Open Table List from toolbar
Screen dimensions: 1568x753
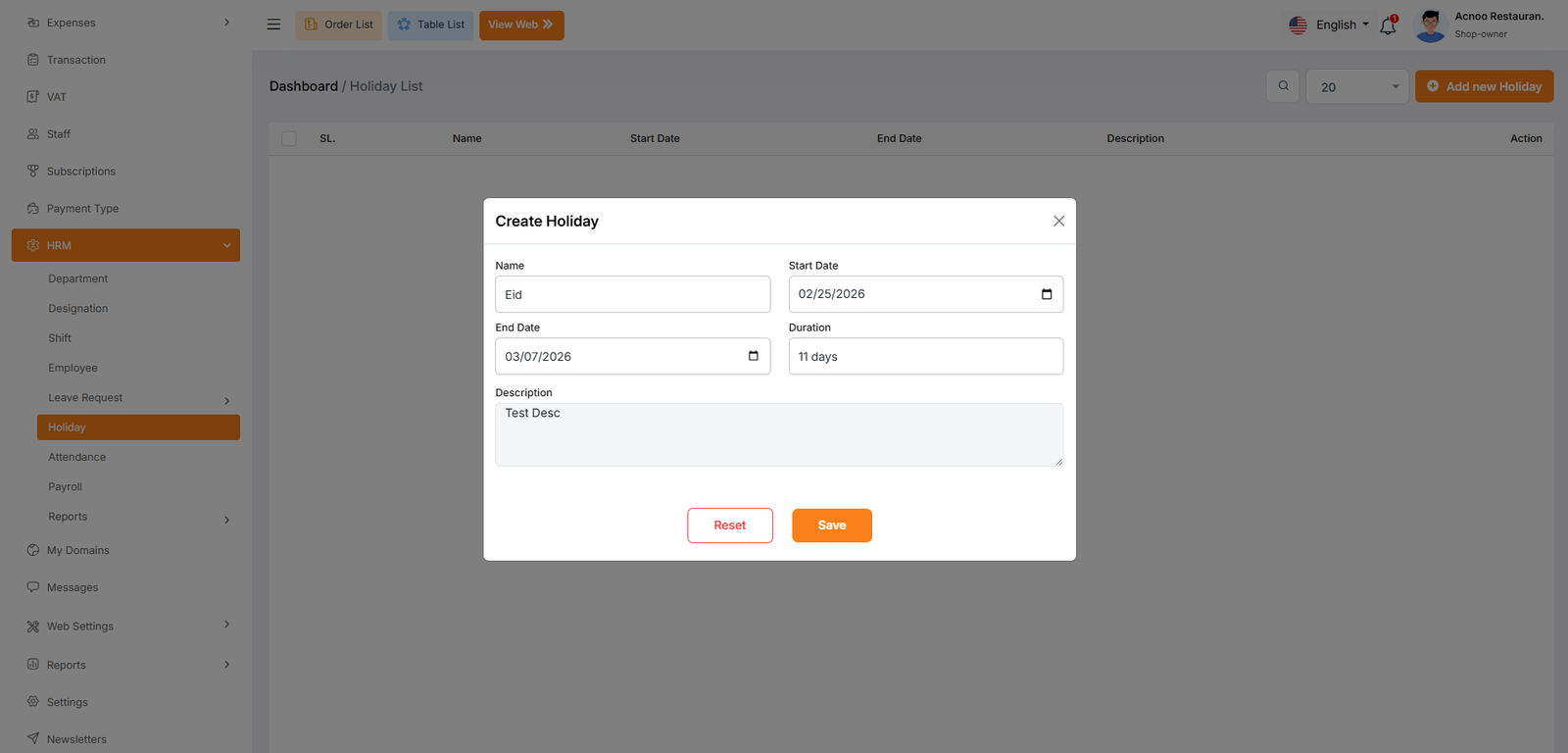(x=430, y=25)
